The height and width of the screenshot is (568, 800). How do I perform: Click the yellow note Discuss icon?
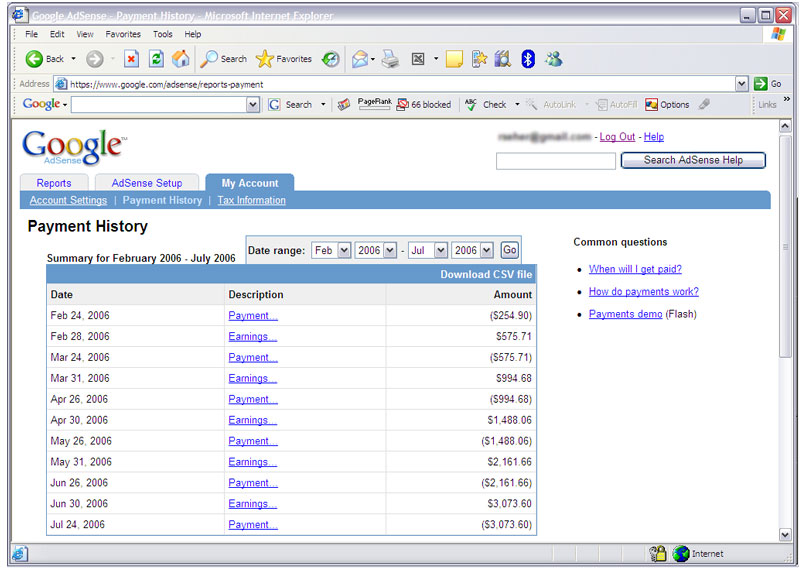pos(454,59)
